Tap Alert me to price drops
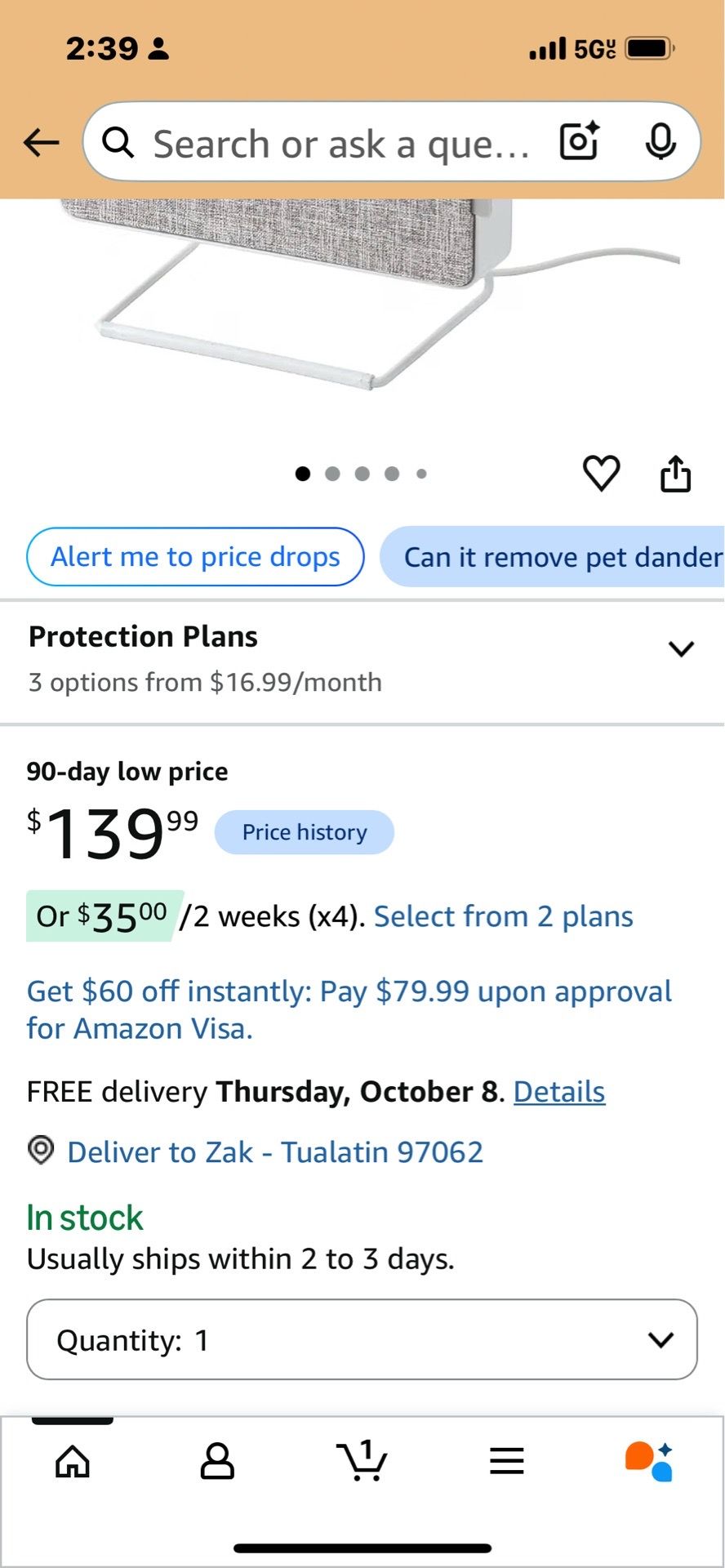Screen dimensions: 725x1568 (x=195, y=557)
